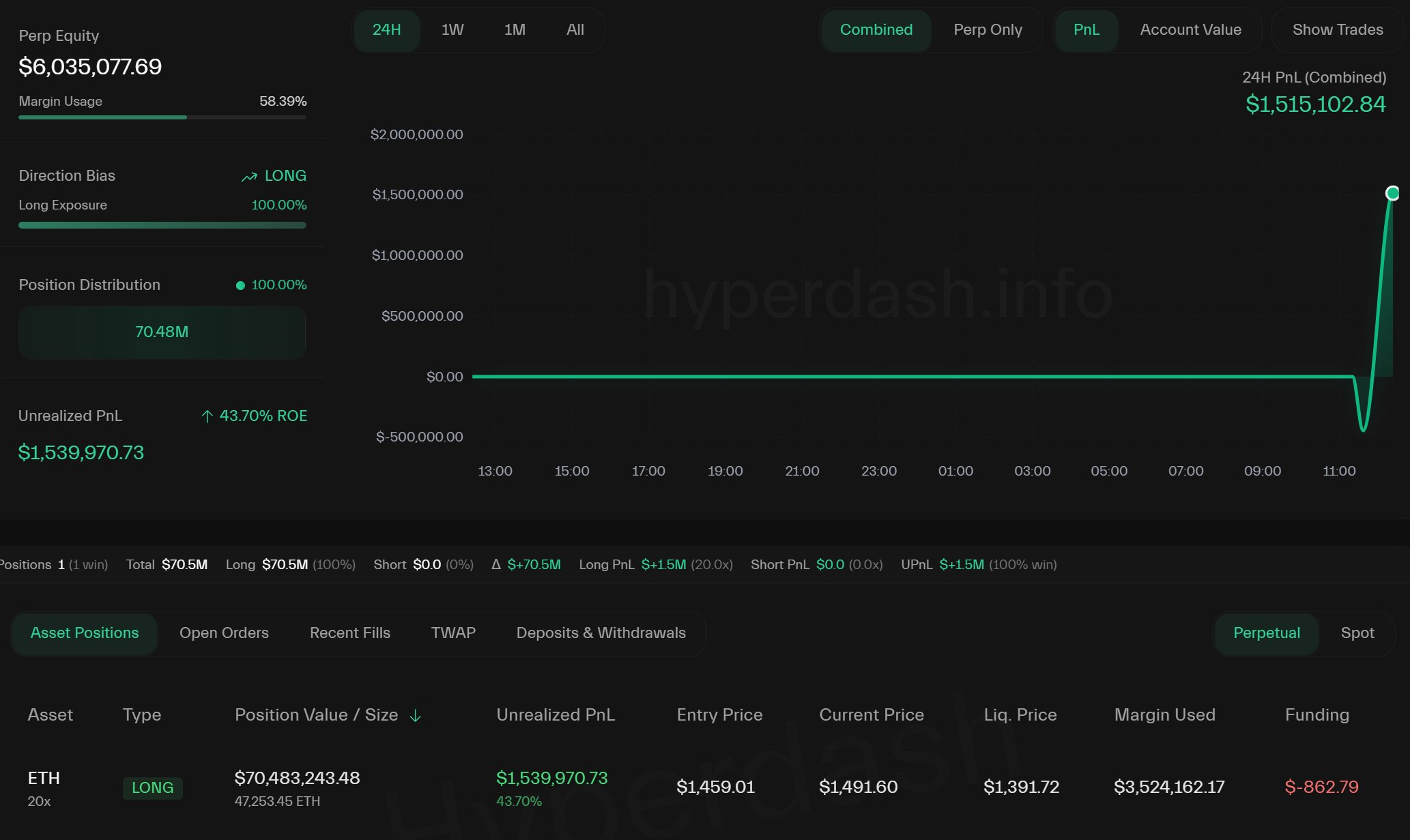The height and width of the screenshot is (840, 1410).
Task: Click the sort arrow beside Position Value / Size
Action: 415,716
